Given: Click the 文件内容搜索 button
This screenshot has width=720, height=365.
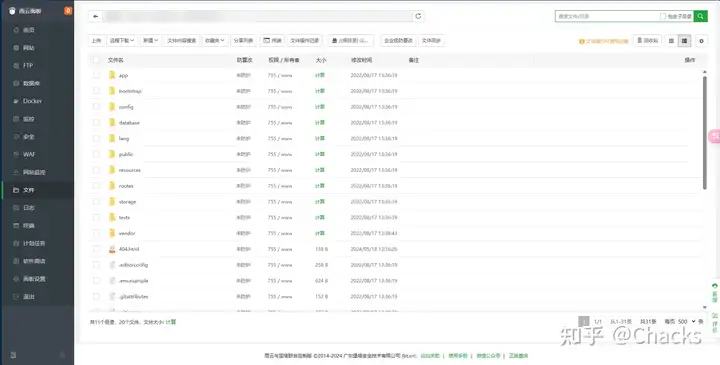Looking at the screenshot, I should [181, 40].
